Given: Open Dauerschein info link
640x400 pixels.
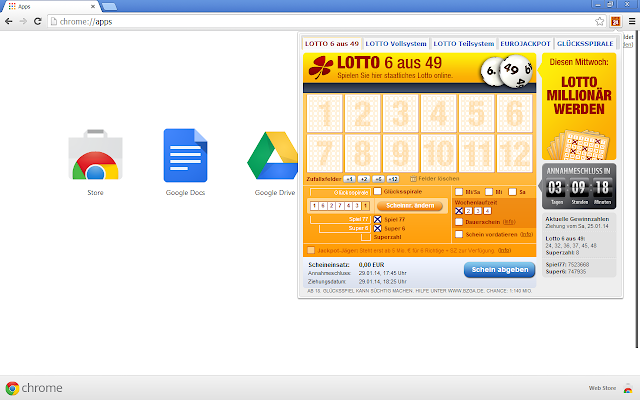Looking at the screenshot, I should [x=509, y=222].
